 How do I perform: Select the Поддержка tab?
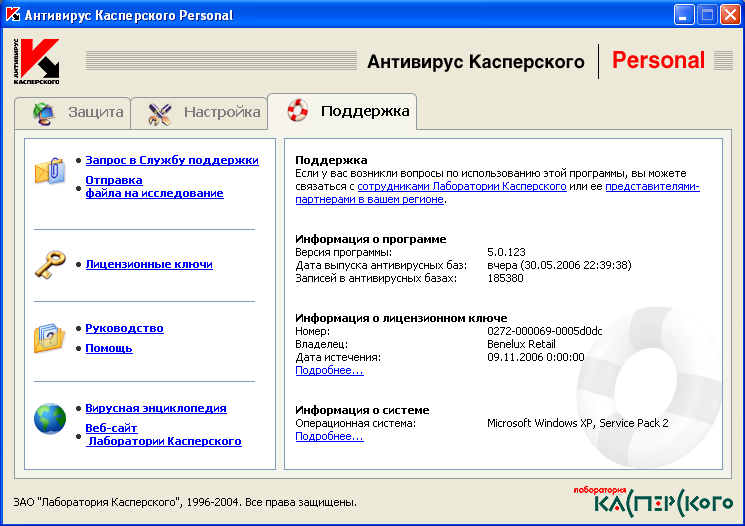(342, 111)
